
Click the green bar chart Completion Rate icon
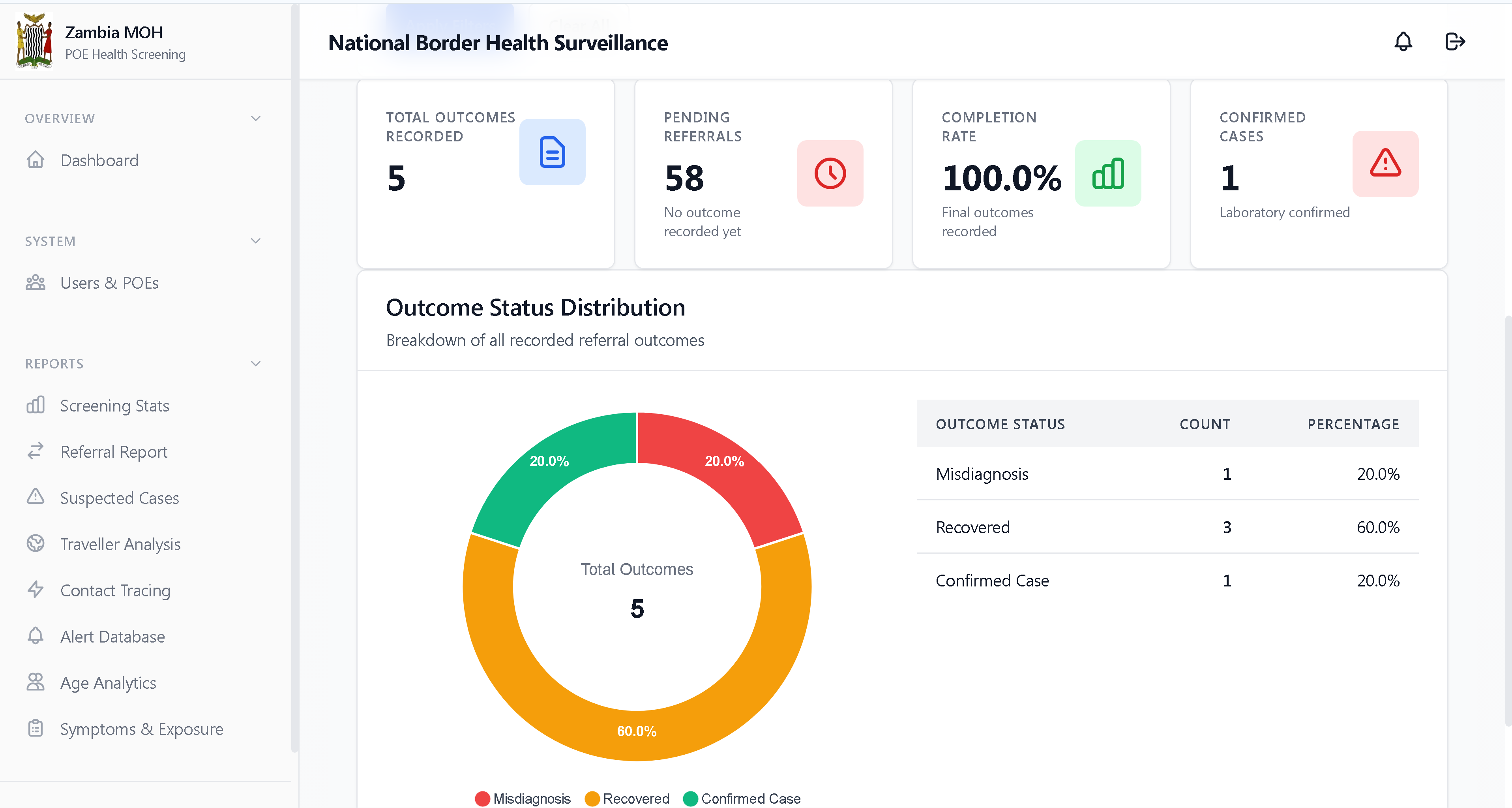pos(1107,173)
